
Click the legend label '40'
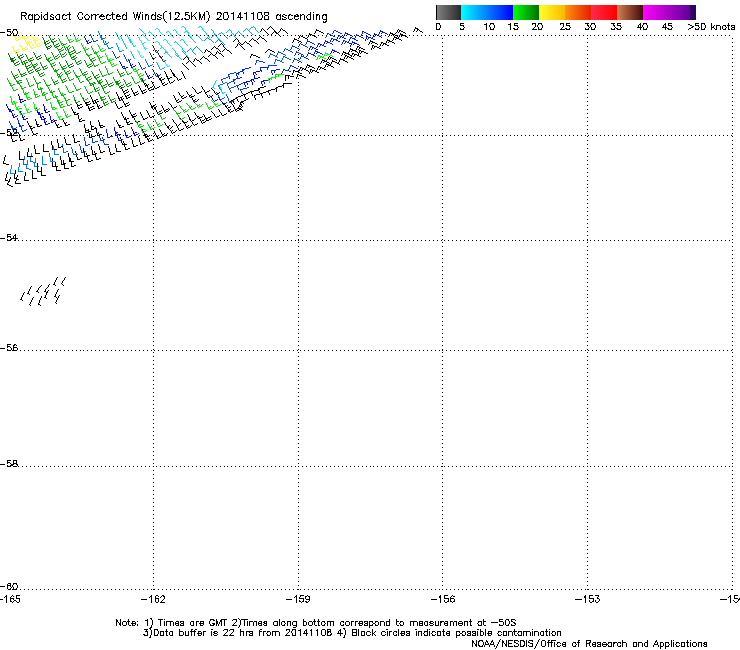pyautogui.click(x=642, y=27)
